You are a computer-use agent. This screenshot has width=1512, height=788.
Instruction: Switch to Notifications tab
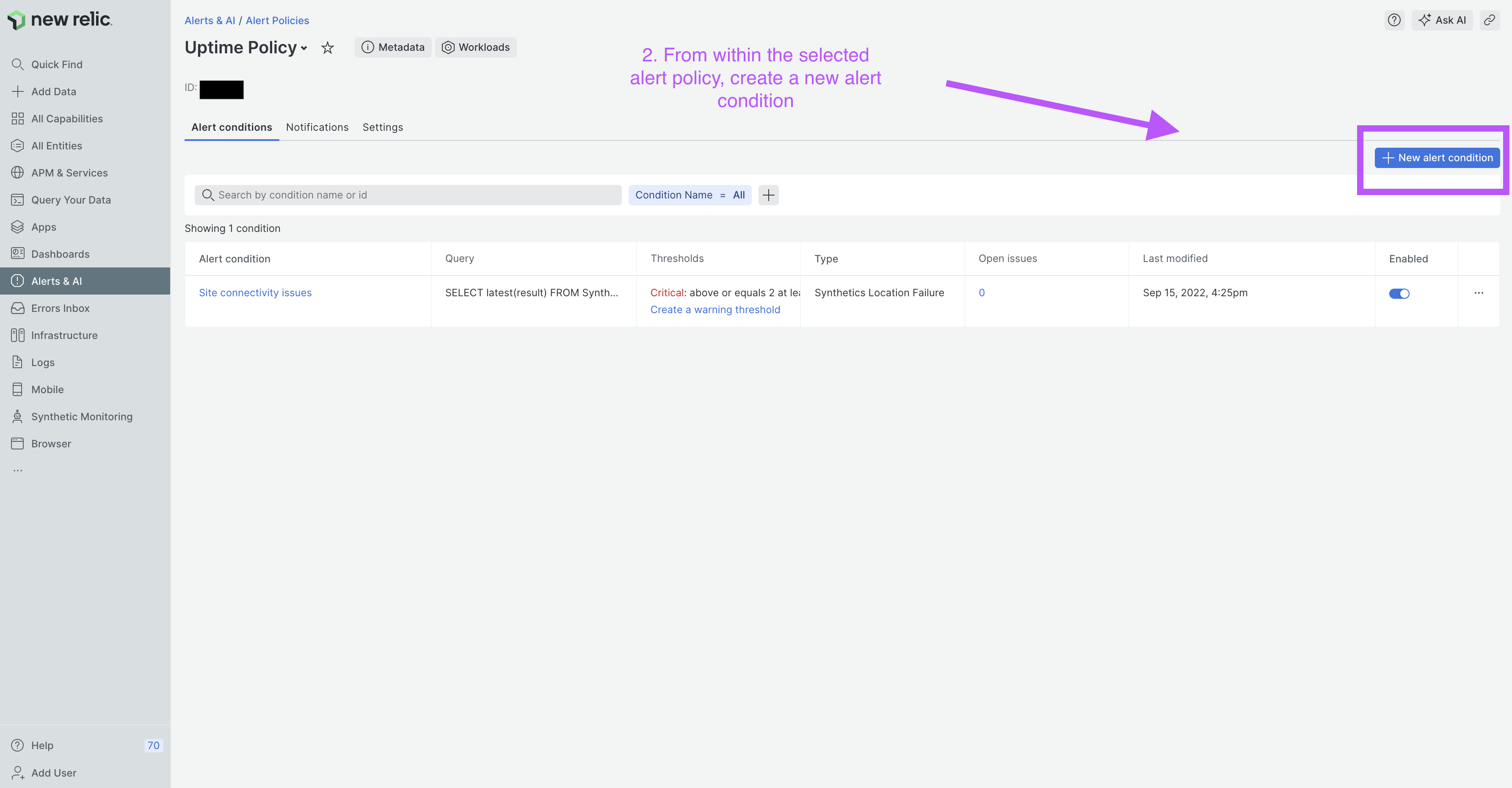317,127
